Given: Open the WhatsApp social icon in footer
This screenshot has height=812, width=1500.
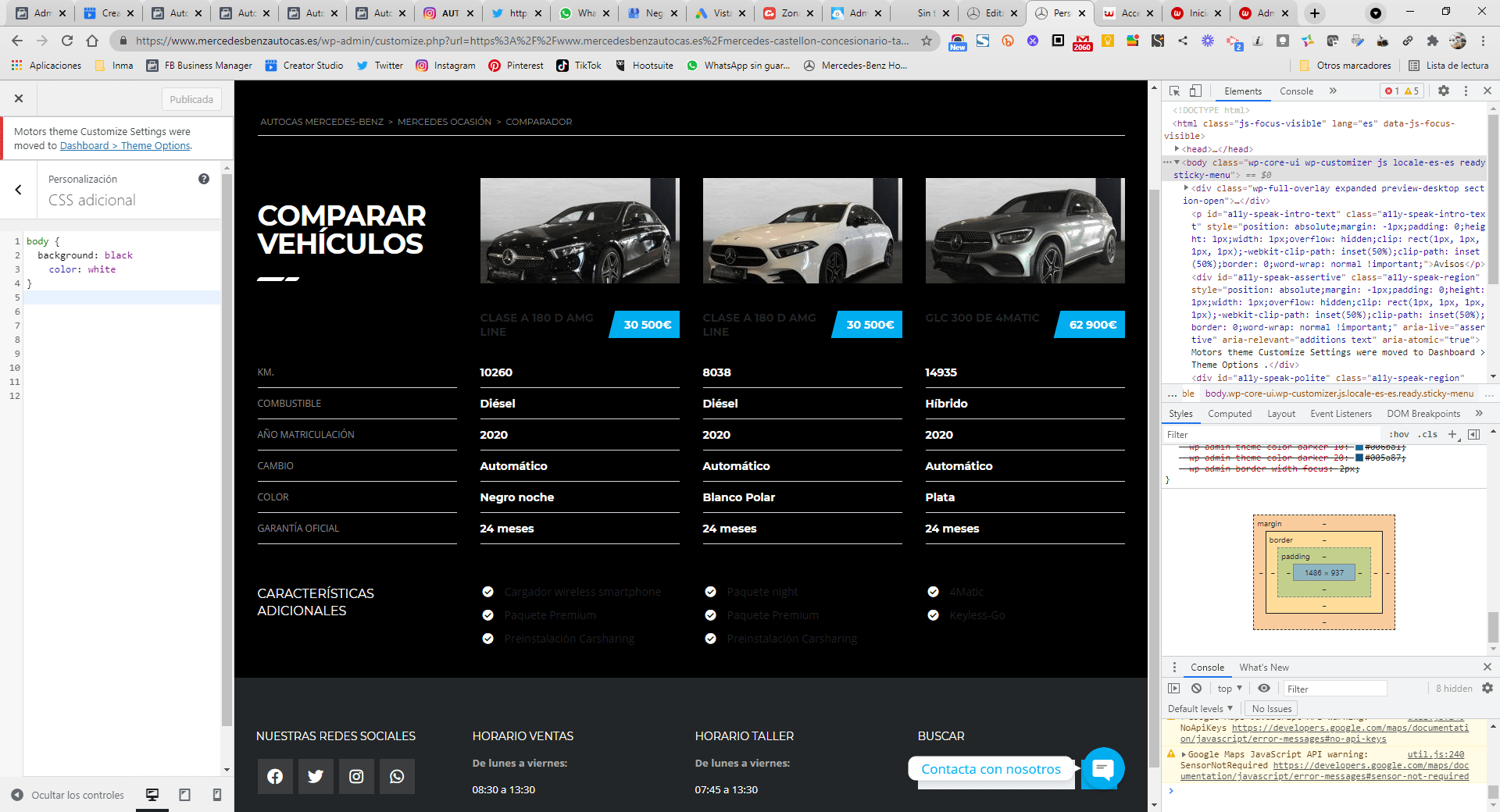Looking at the screenshot, I should [x=397, y=776].
